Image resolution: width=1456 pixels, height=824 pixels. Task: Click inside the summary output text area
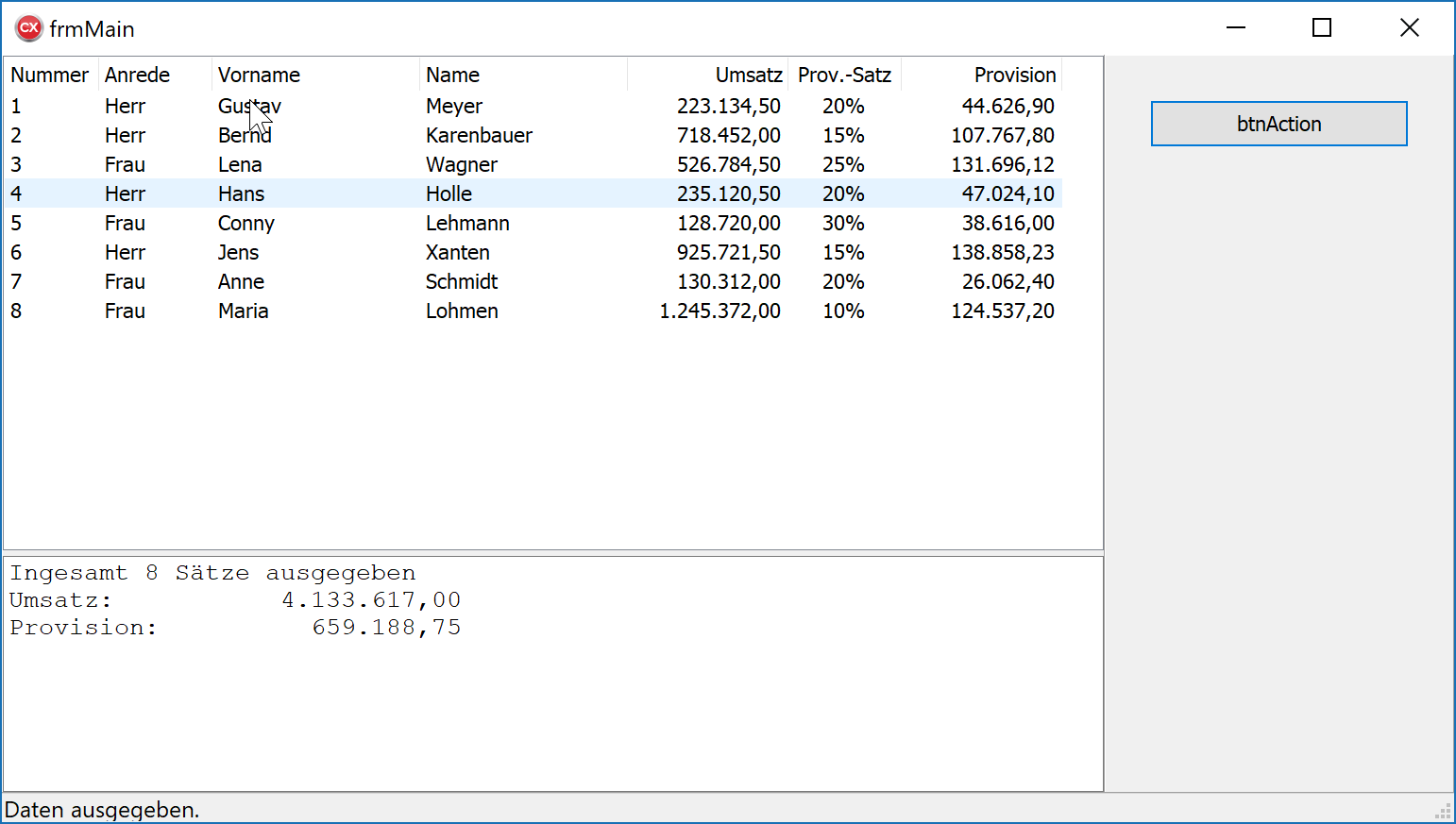(x=553, y=708)
